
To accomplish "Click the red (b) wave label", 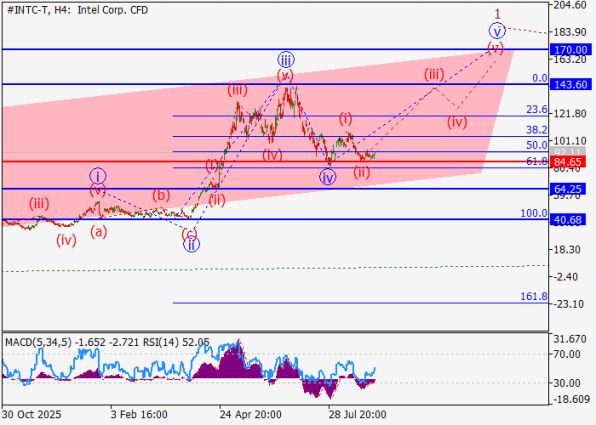I will (x=161, y=196).
